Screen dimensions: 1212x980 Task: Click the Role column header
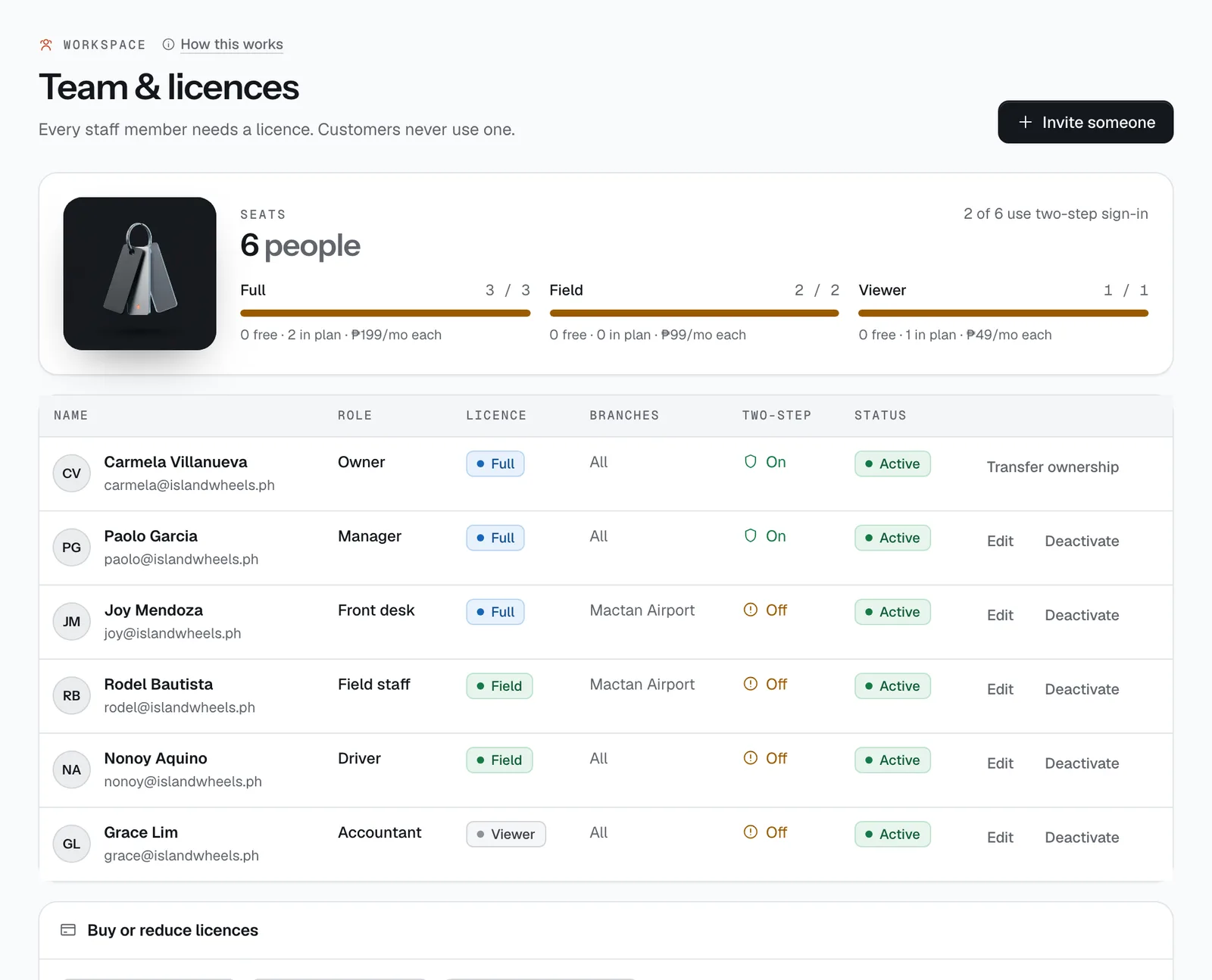point(355,415)
